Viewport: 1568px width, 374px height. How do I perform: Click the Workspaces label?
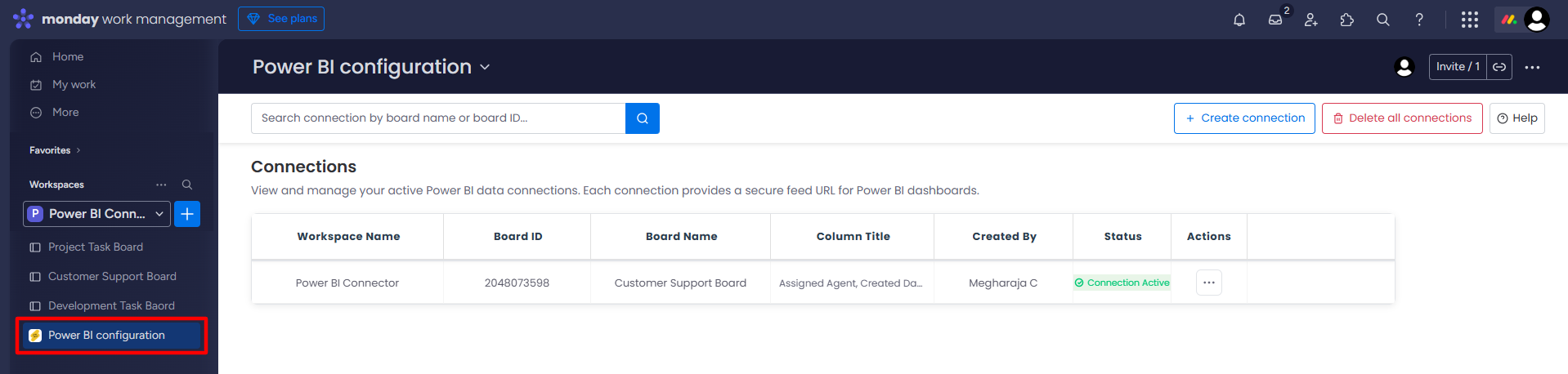[x=56, y=185]
